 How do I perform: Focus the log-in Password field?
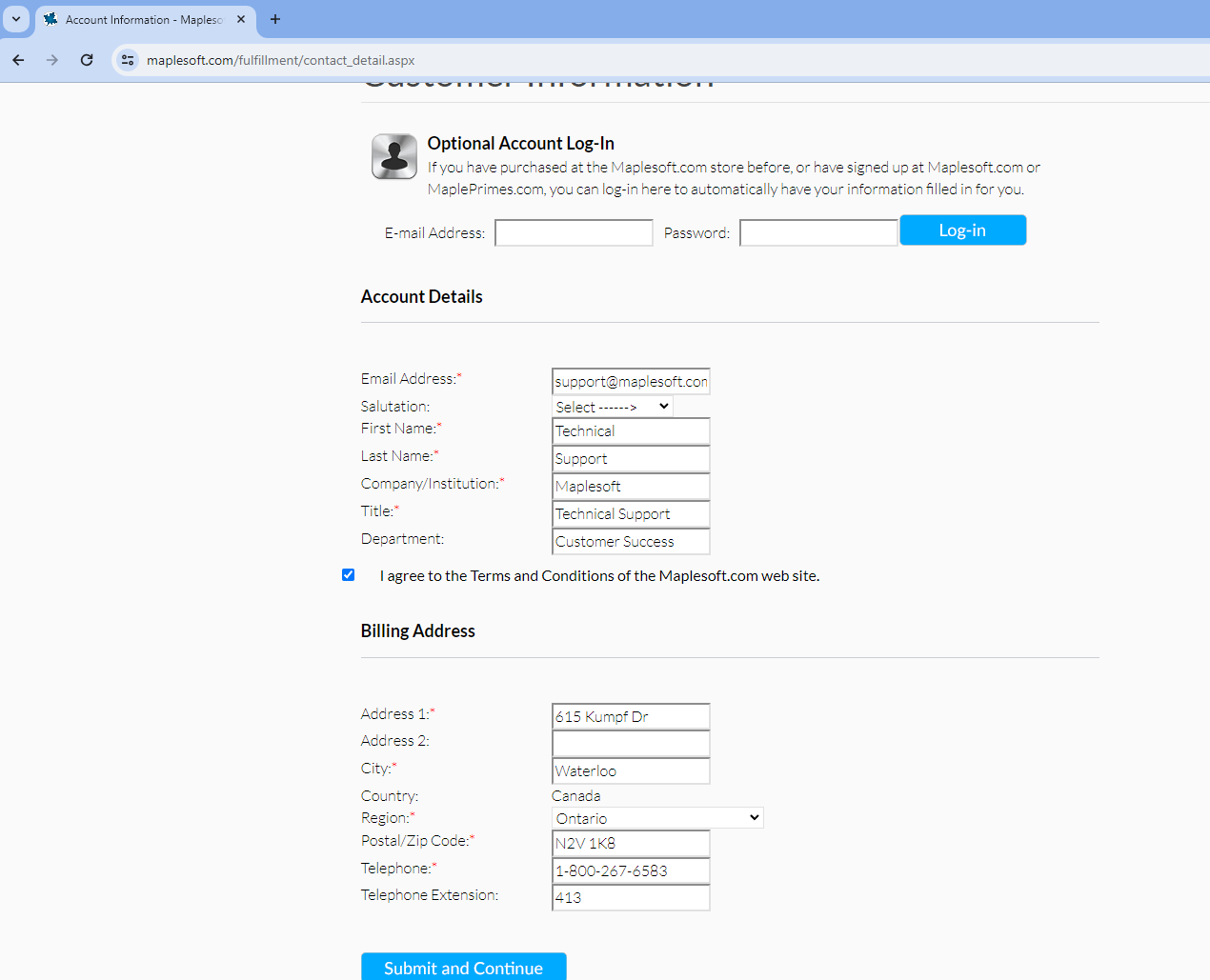click(818, 232)
